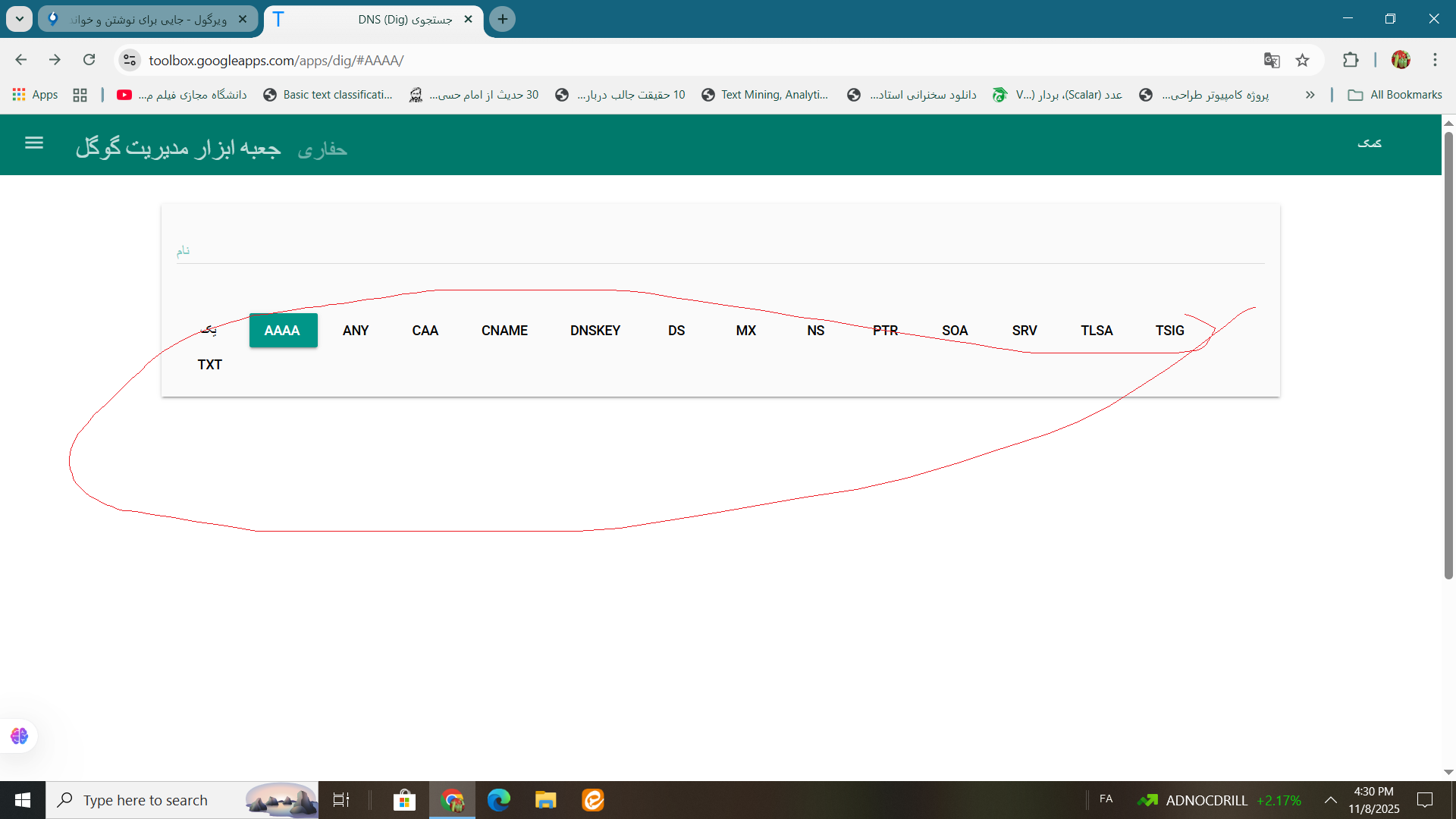Click the Google Translate icon in the address bar
This screenshot has height=819, width=1456.
1272,61
